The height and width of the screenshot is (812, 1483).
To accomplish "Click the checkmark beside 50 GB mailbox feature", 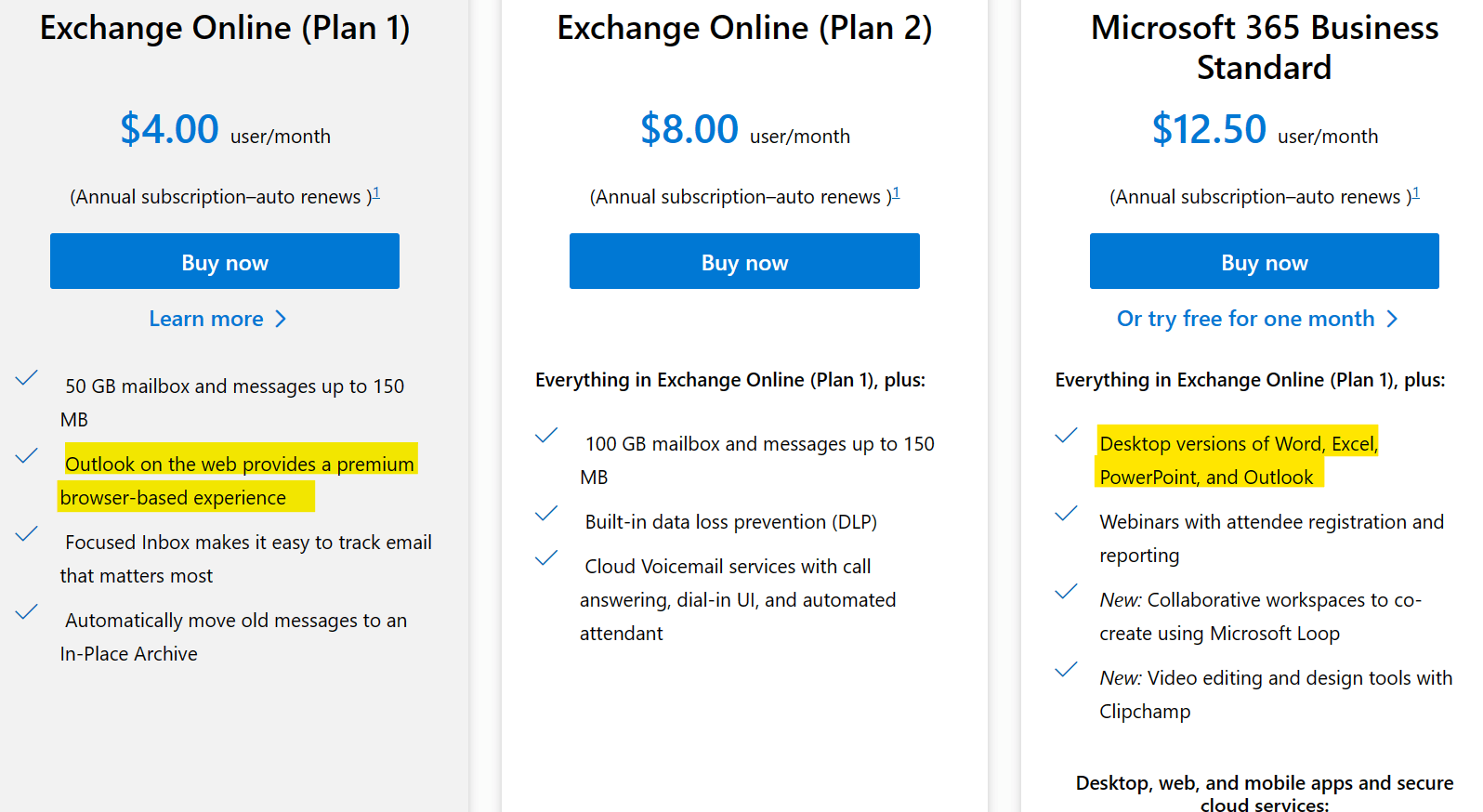I will point(26,377).
